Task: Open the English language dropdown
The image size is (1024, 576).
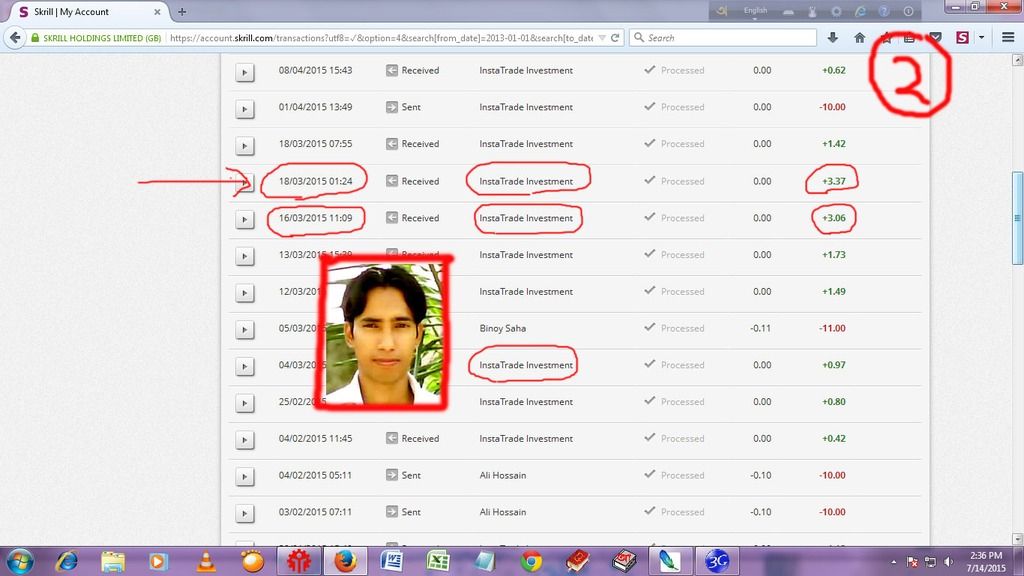Action: pos(755,11)
